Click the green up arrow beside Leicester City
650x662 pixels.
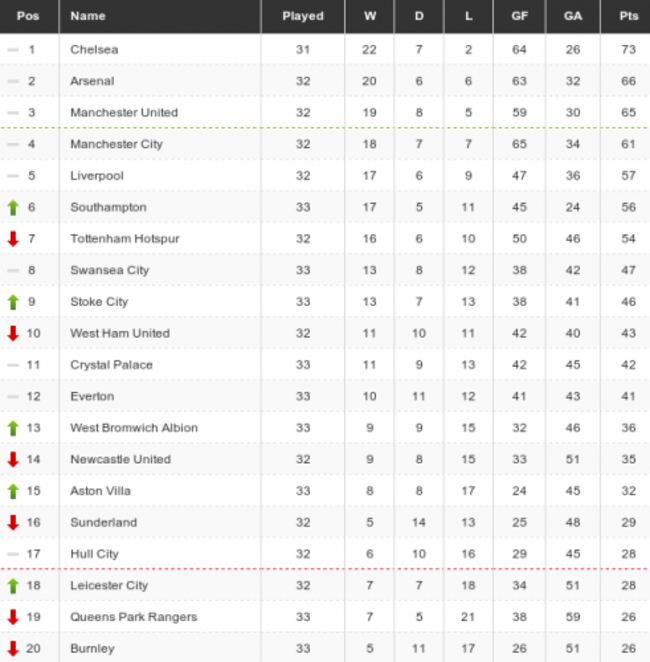point(13,586)
